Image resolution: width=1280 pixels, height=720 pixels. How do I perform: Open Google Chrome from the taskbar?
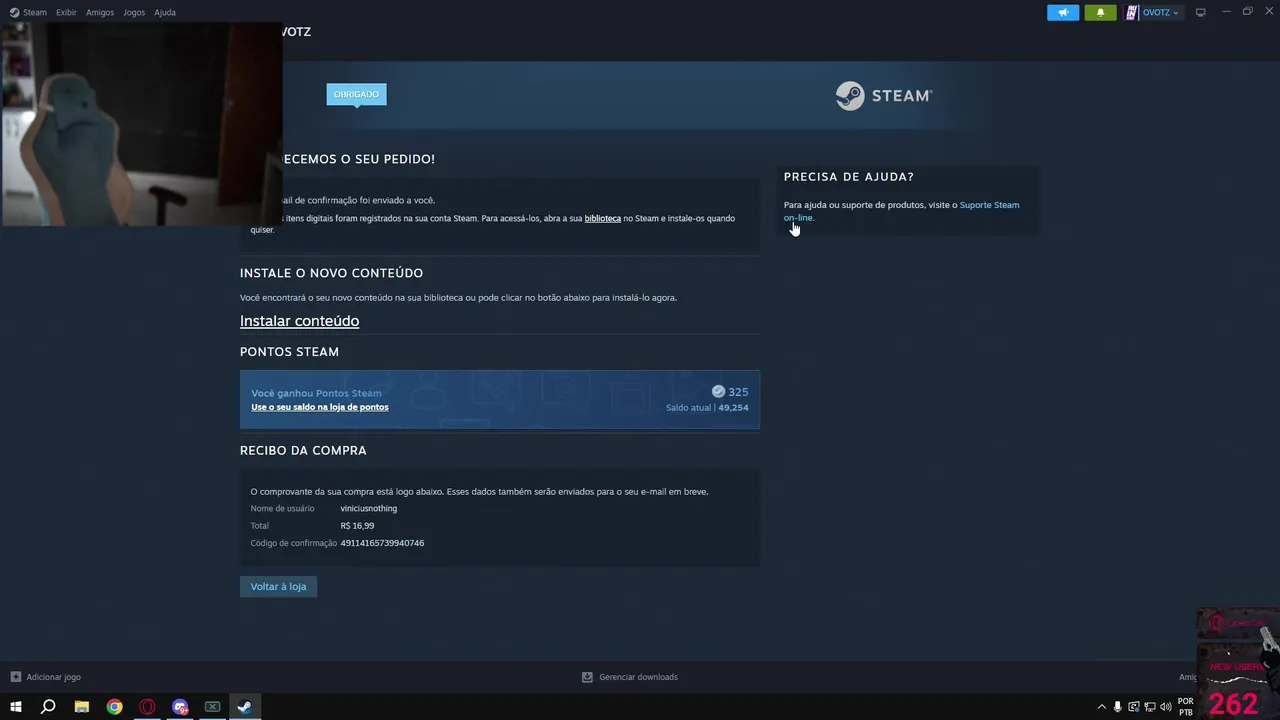(x=115, y=707)
